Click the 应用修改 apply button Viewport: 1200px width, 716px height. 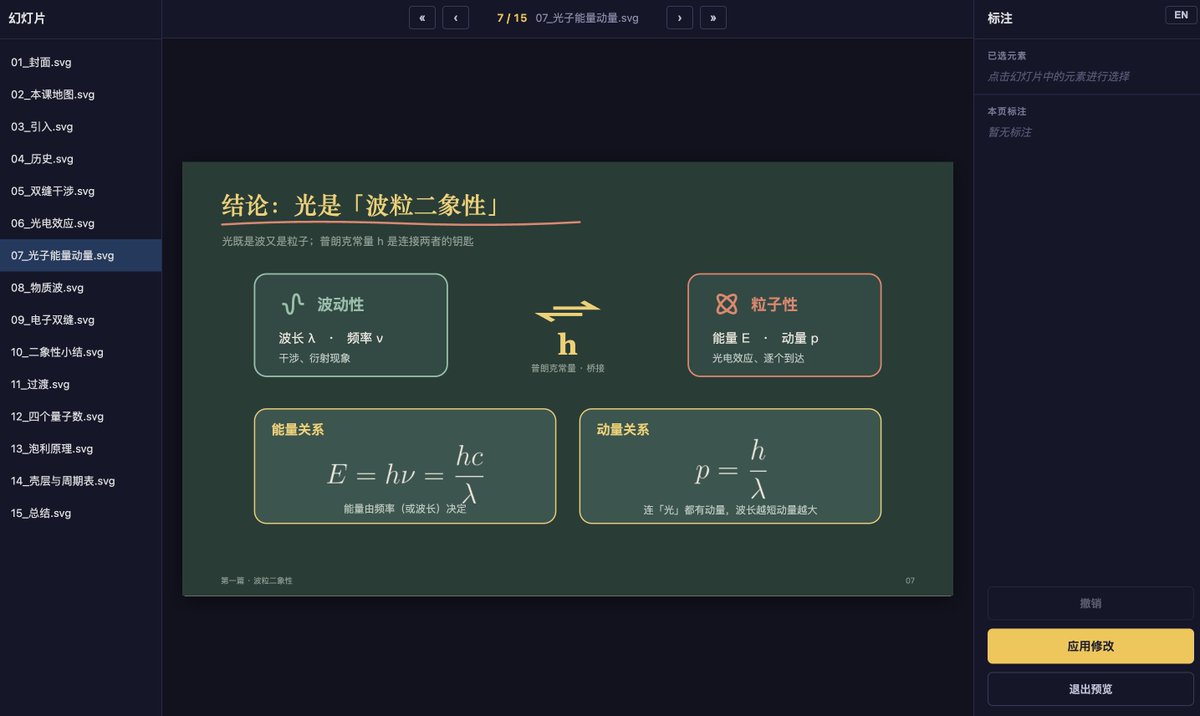click(x=1090, y=646)
